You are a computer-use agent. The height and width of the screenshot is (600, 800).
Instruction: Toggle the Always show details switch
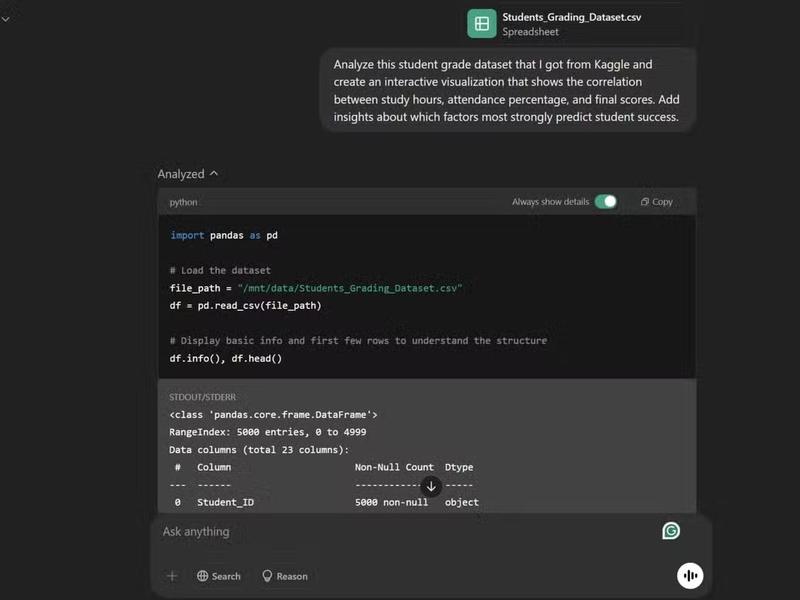coord(606,202)
